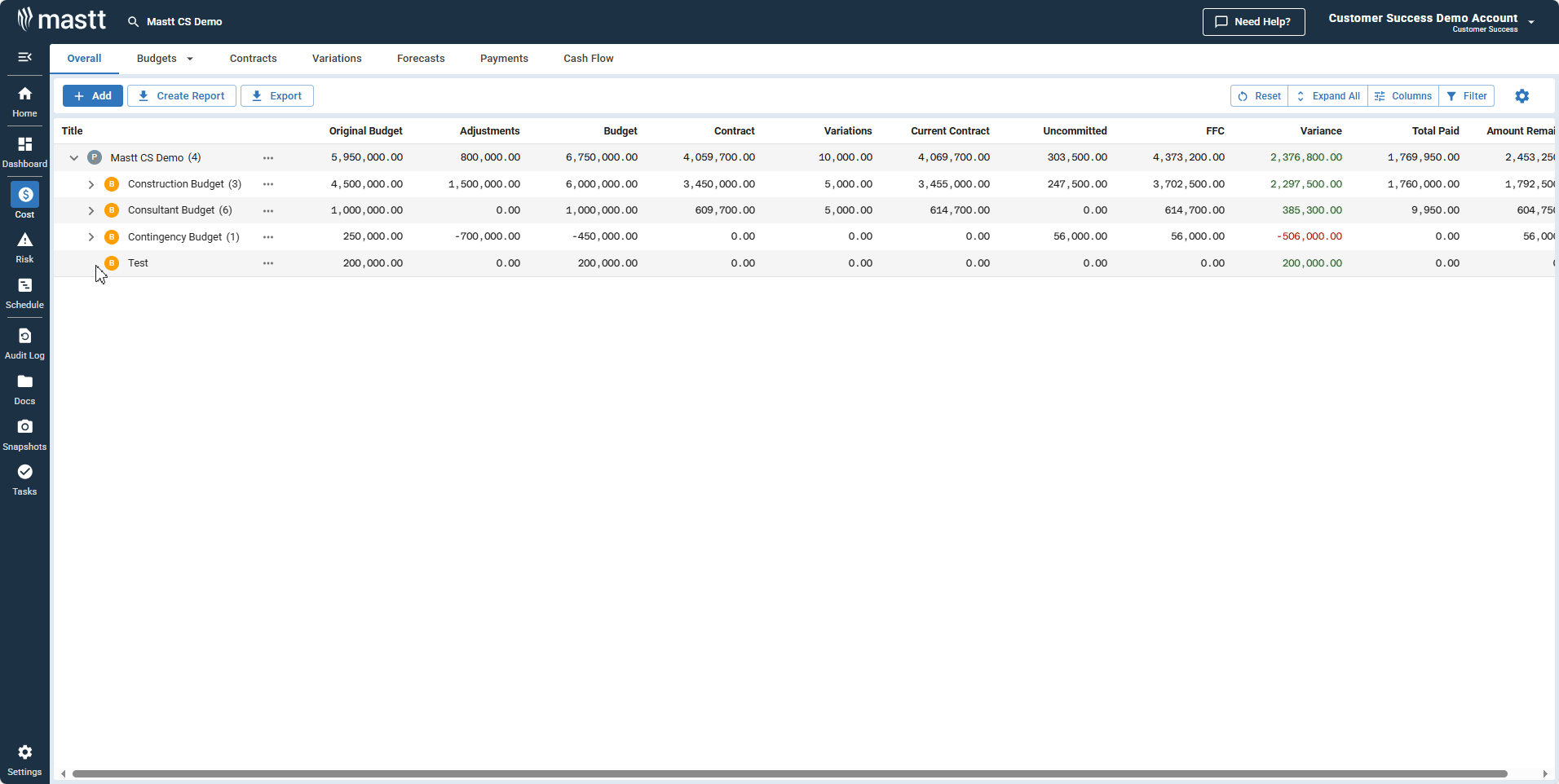This screenshot has width=1559, height=784.
Task: Collapse the Mastt CS Demo project row
Action: (73, 157)
